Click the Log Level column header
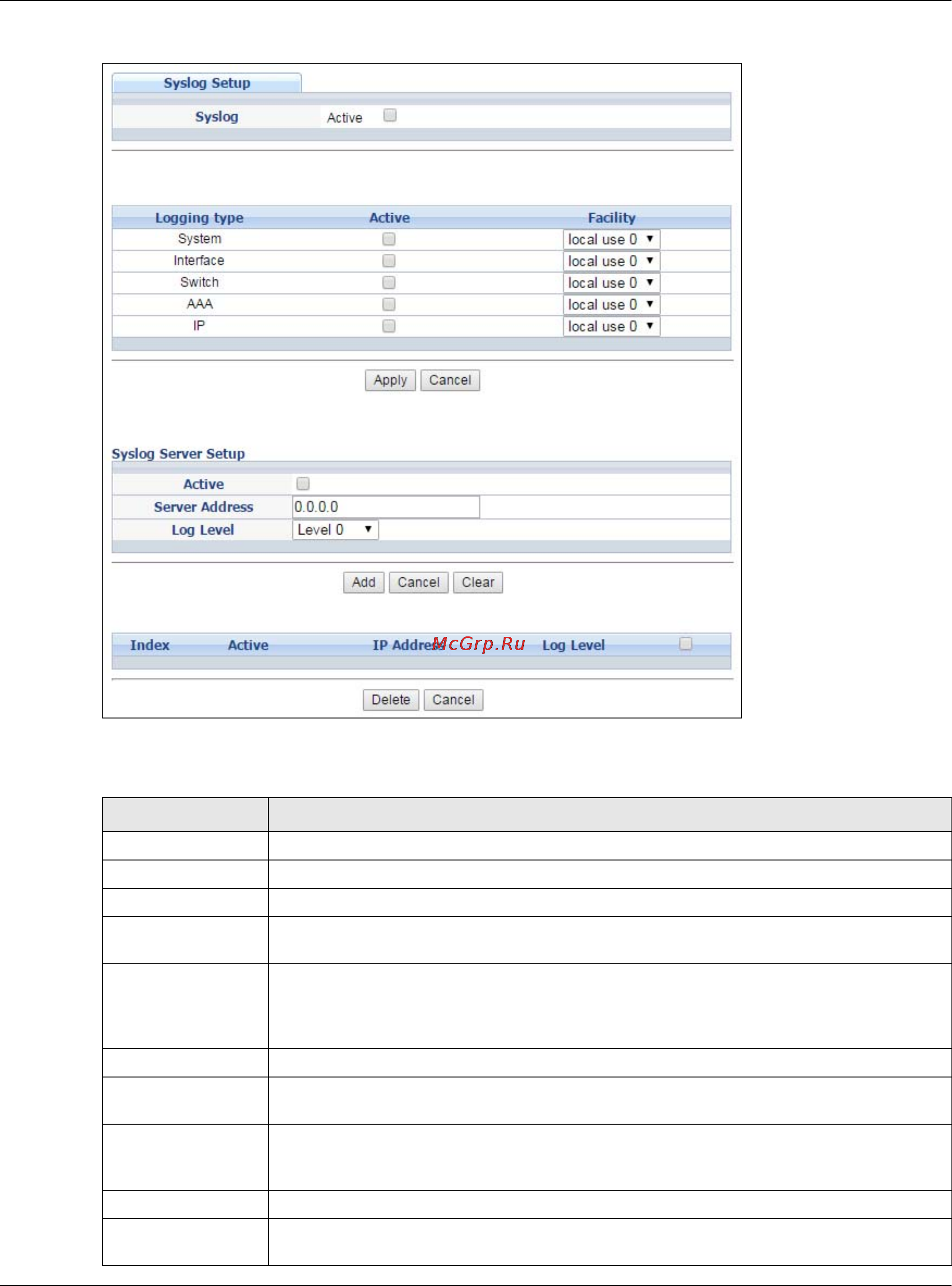952x1286 pixels. [573, 645]
